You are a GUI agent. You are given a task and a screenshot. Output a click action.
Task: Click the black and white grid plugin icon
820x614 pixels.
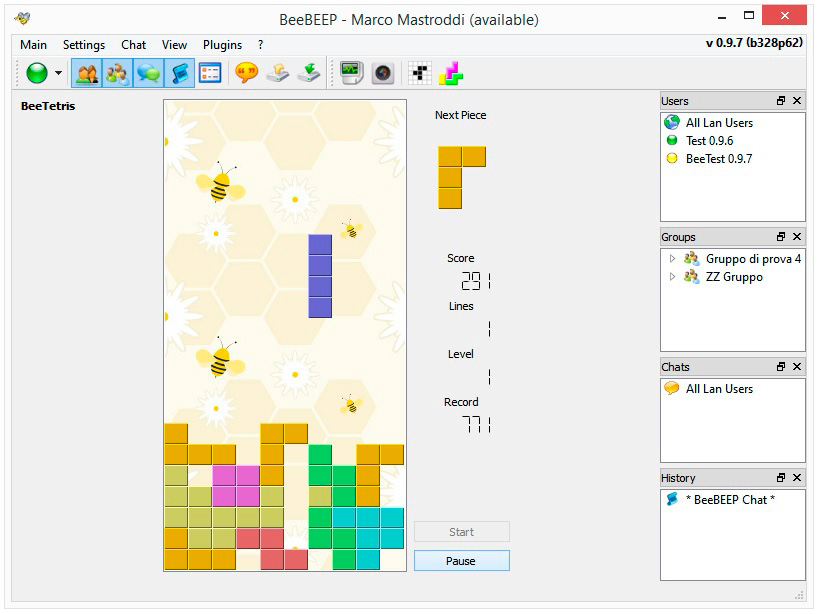tap(420, 73)
